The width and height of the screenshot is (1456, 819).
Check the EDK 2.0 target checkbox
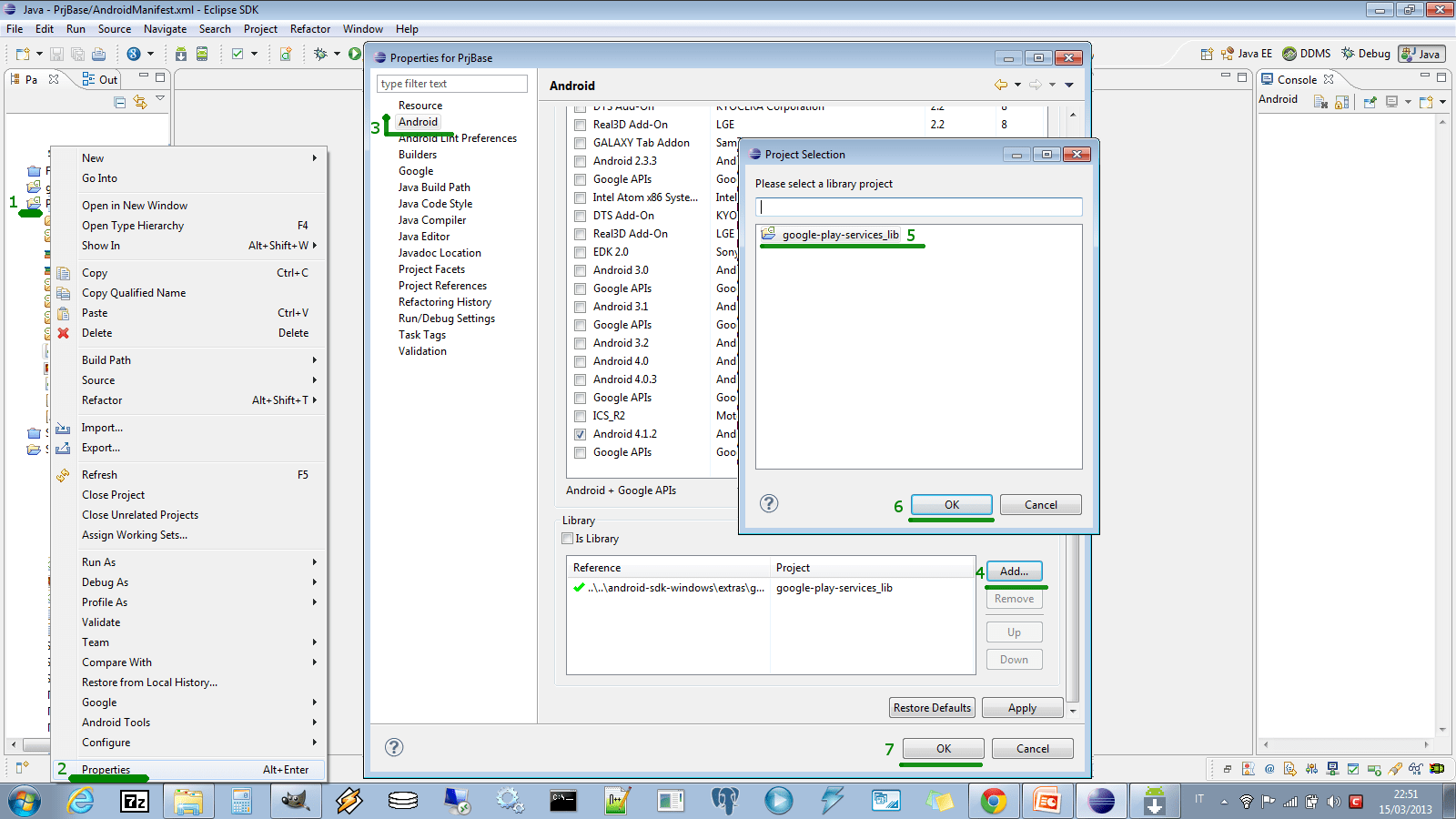[581, 252]
